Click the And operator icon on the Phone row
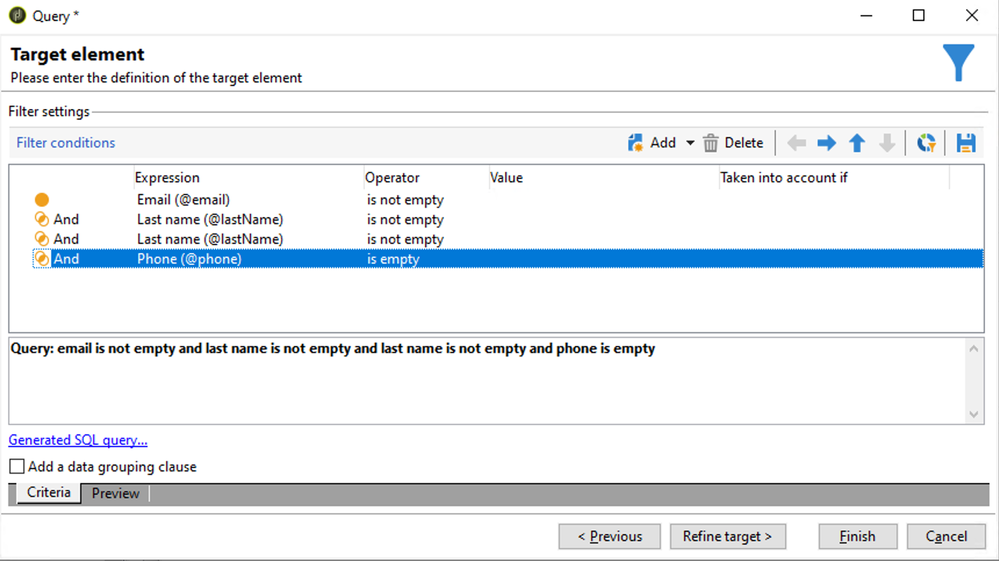The width and height of the screenshot is (999, 561). point(42,259)
